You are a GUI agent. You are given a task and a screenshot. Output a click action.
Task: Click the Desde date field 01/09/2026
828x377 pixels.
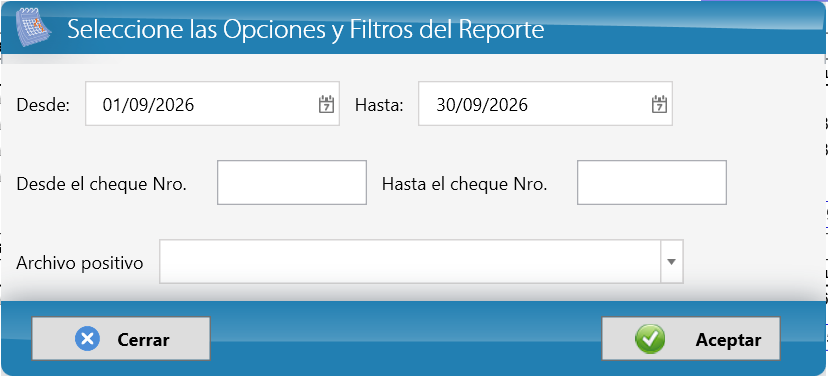[x=212, y=103]
